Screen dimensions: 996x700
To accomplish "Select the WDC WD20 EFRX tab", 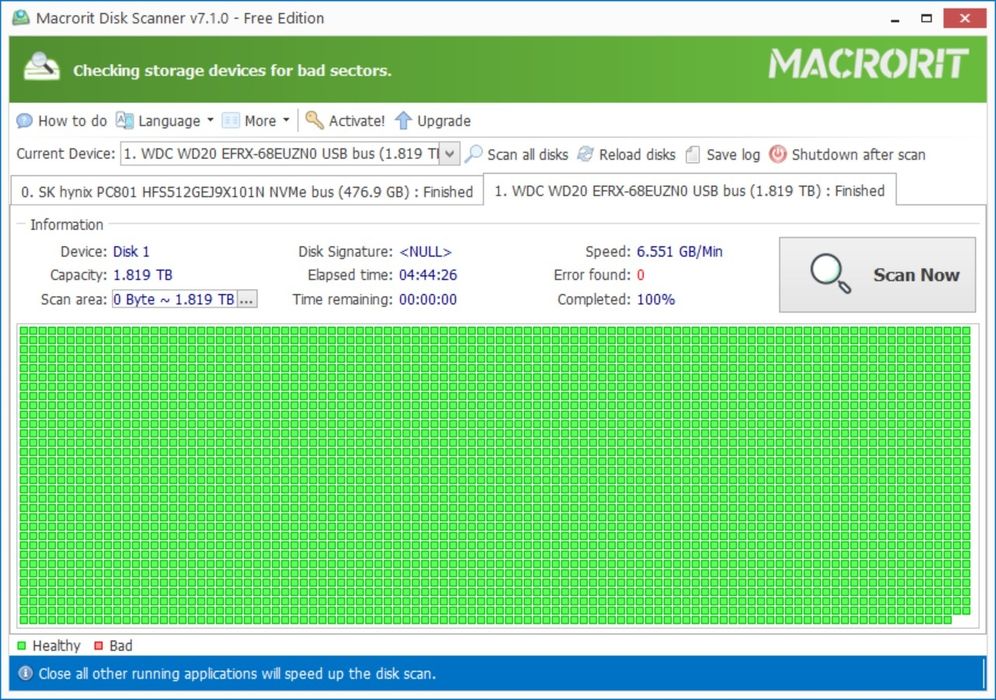I will coord(689,191).
